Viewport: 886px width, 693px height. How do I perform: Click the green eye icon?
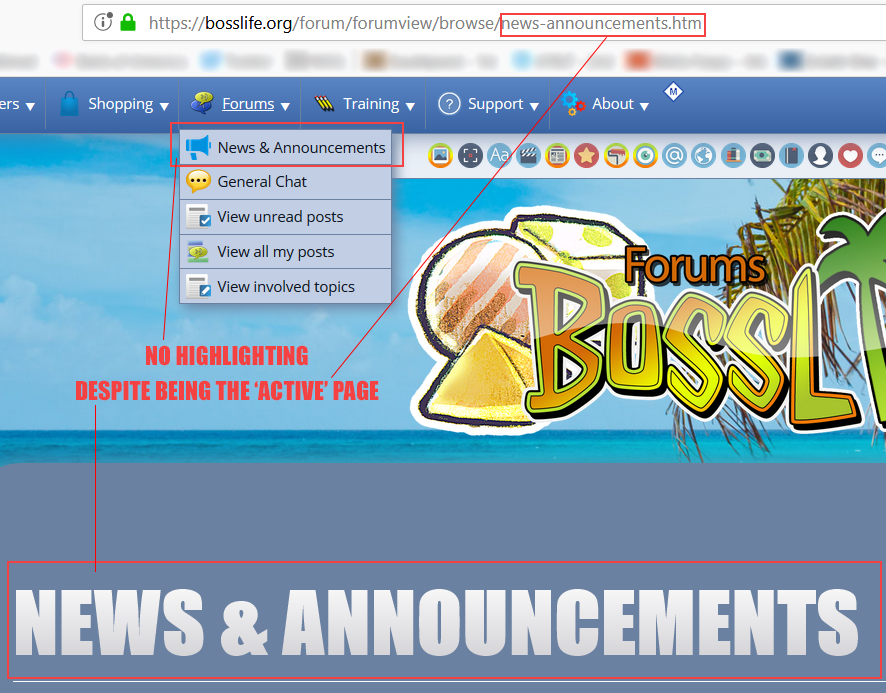point(645,156)
